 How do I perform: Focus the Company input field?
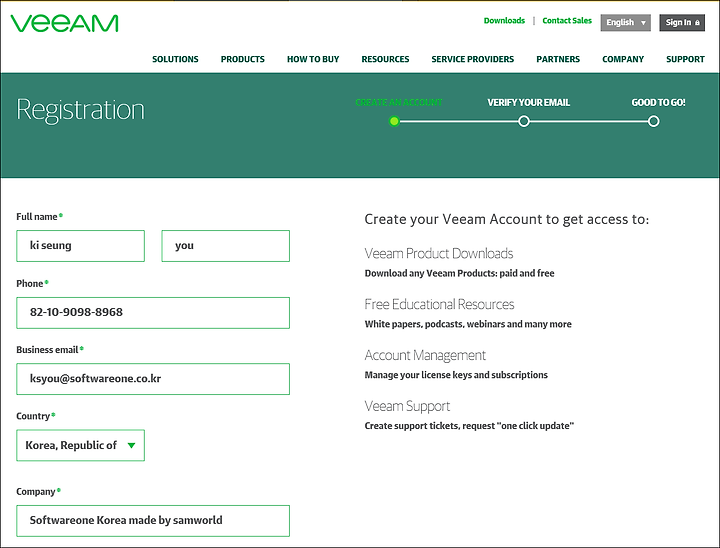153,521
